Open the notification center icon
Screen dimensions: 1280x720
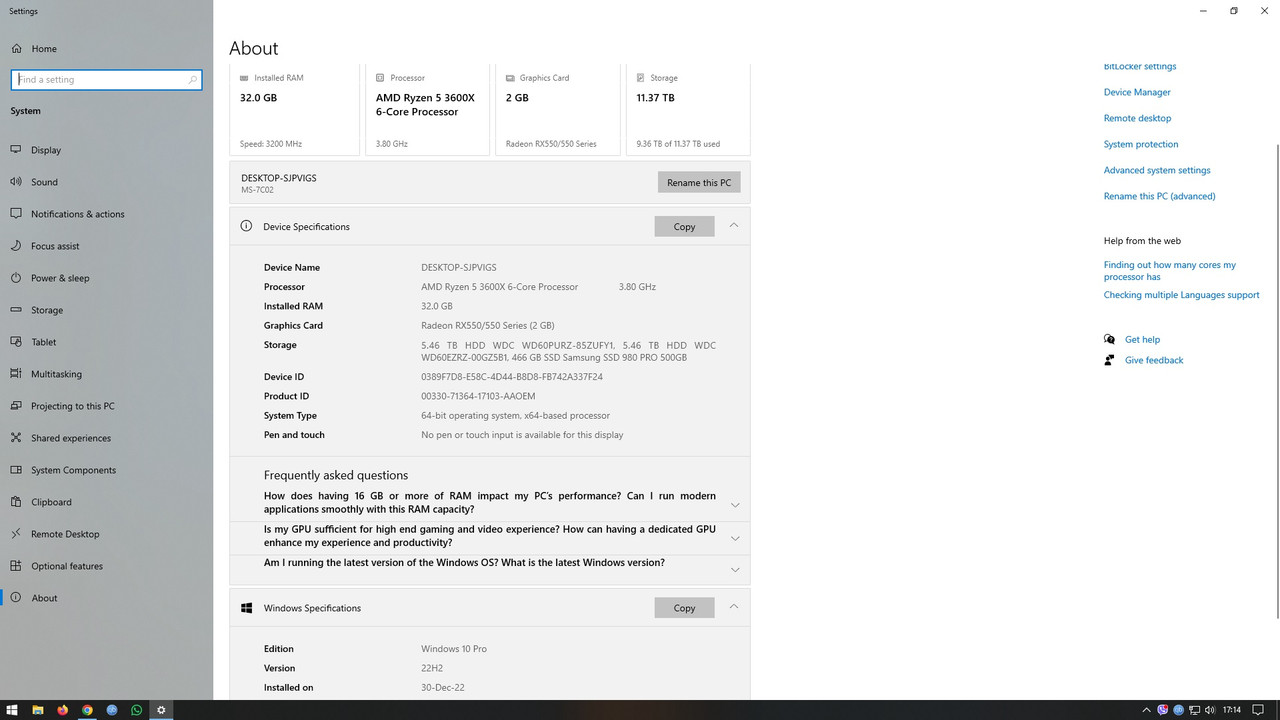click(x=1258, y=710)
